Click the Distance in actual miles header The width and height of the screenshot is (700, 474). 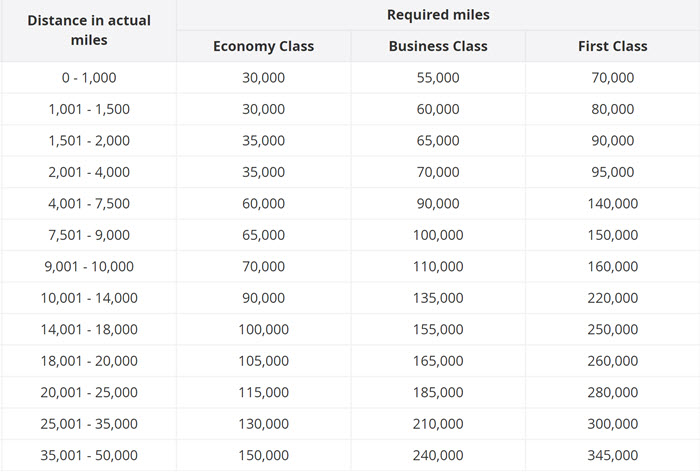89,30
